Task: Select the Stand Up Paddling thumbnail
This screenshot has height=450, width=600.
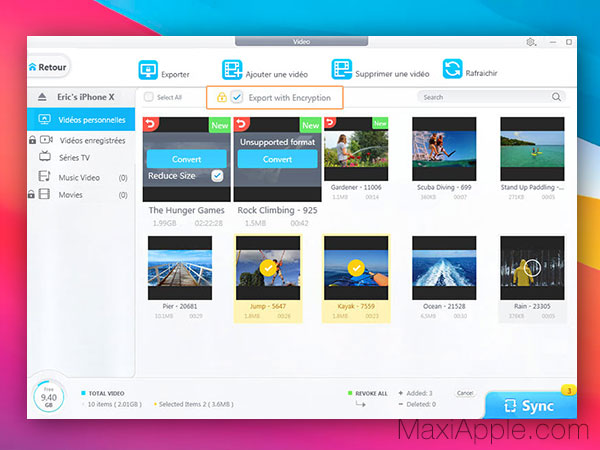Action: pyautogui.click(x=532, y=149)
